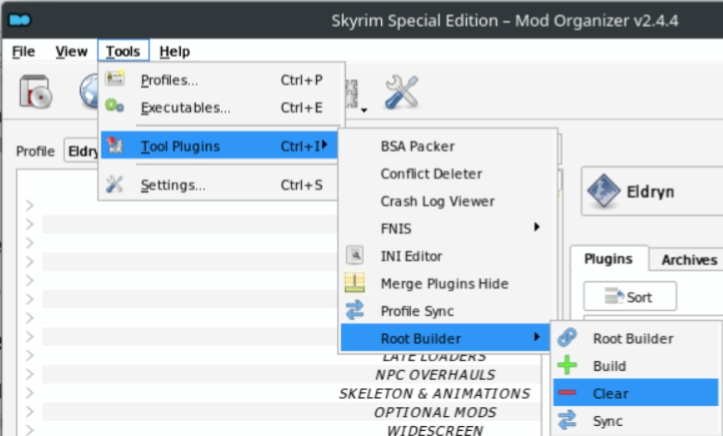Select Profile Sync menu item
723x436 pixels.
pos(447,311)
